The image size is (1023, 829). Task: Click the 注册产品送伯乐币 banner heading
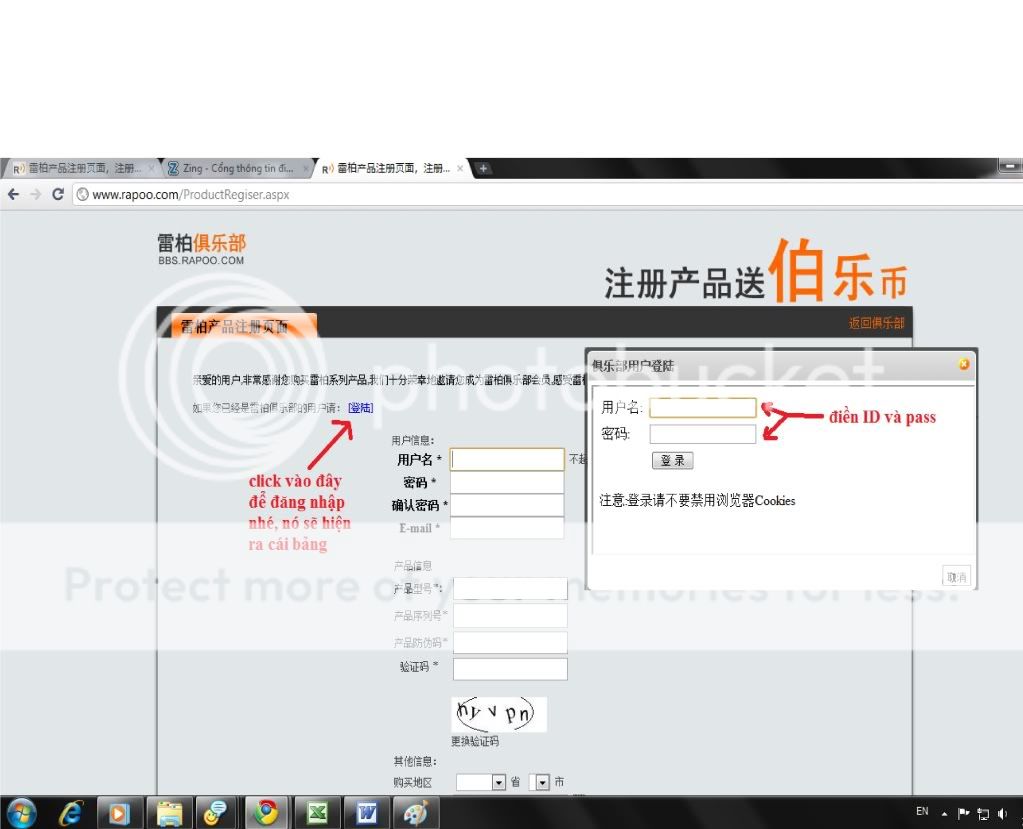pyautogui.click(x=755, y=271)
